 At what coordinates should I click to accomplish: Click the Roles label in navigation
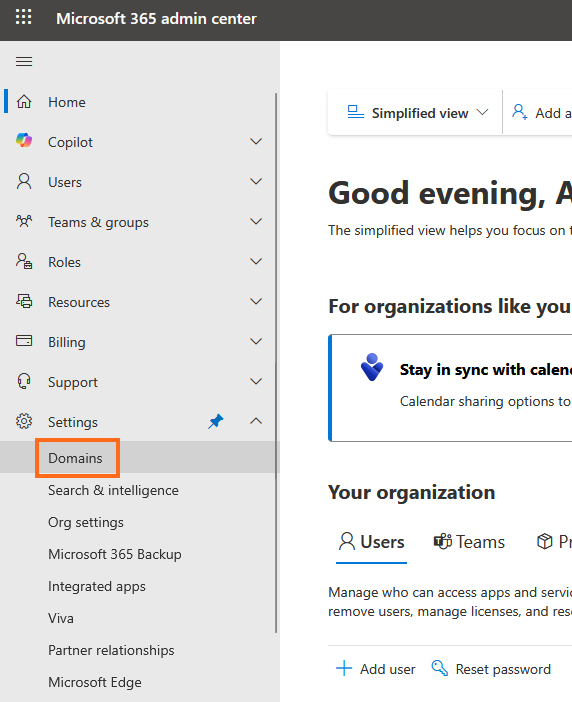point(64,262)
